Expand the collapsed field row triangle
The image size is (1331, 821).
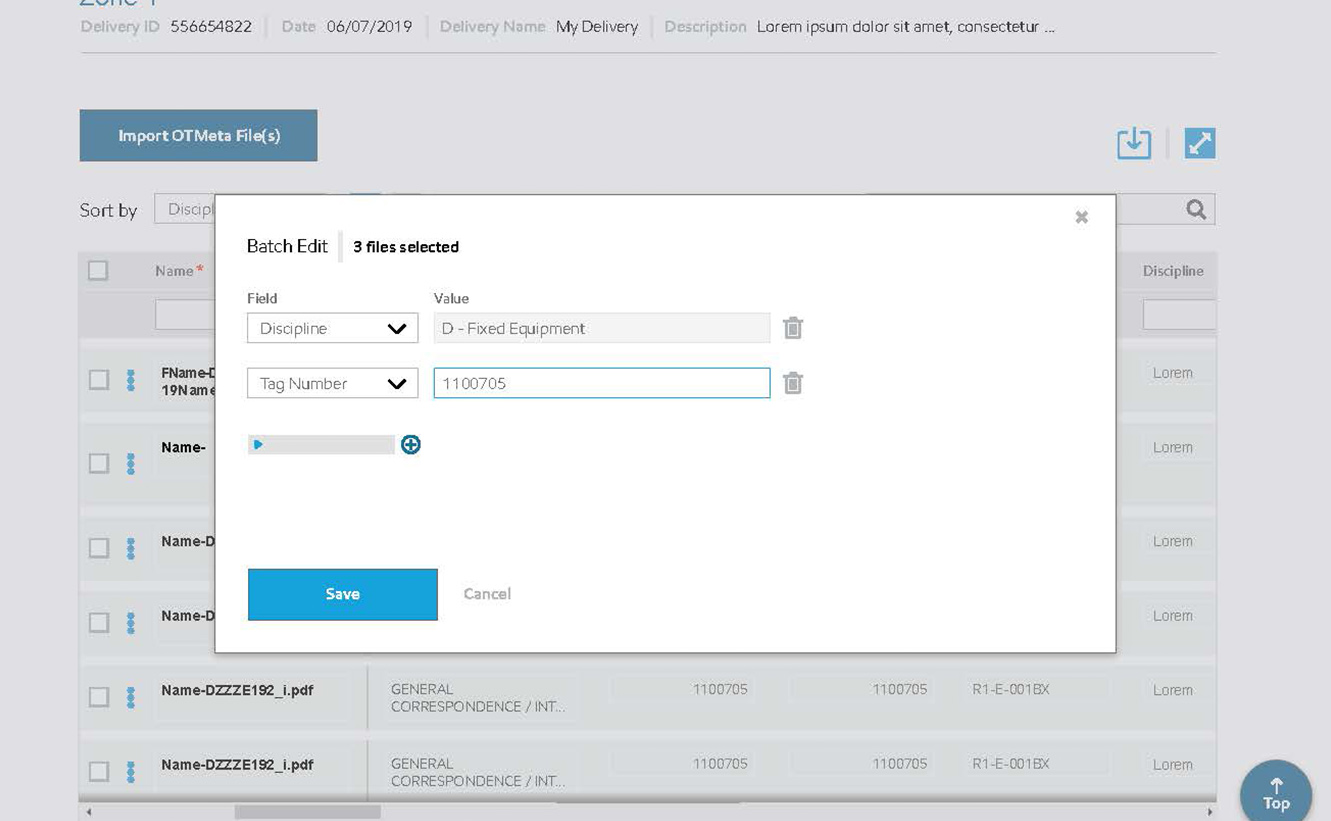(x=257, y=444)
